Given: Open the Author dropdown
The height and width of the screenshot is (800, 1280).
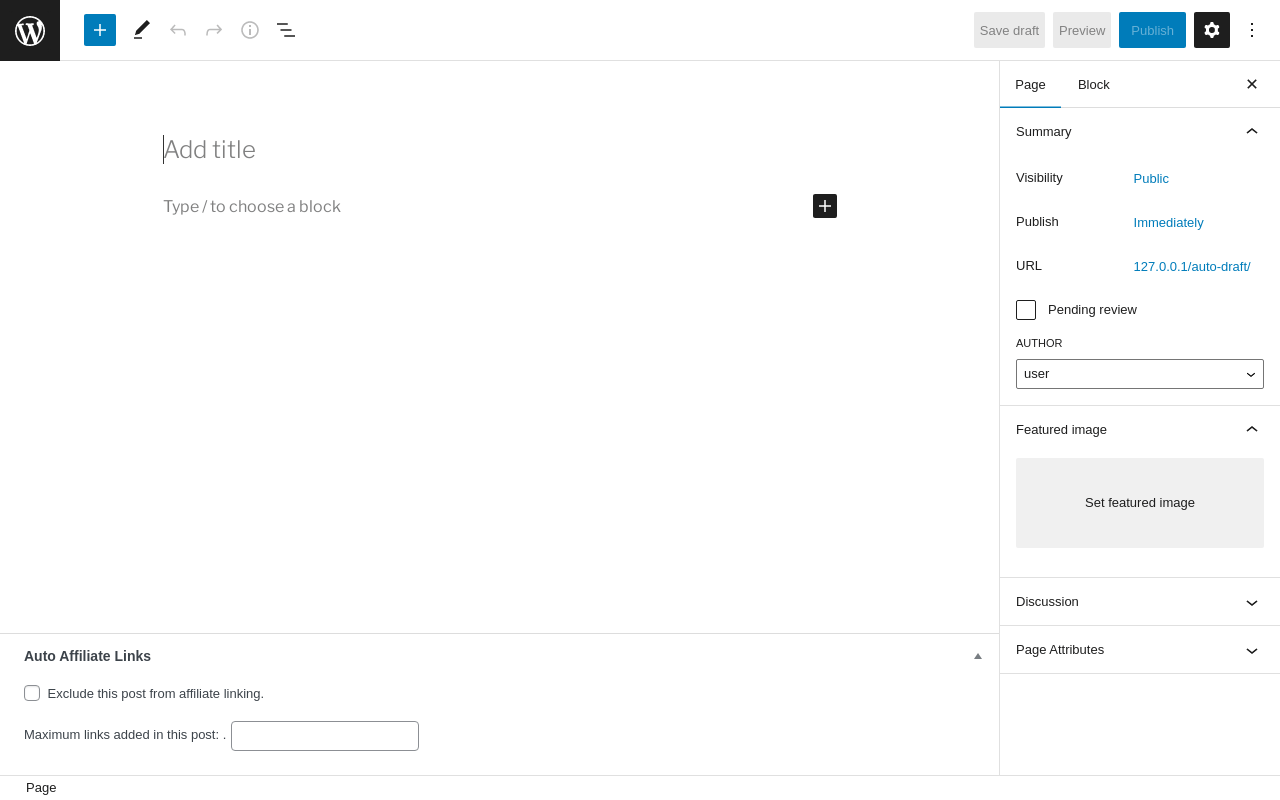Looking at the screenshot, I should 1140,374.
